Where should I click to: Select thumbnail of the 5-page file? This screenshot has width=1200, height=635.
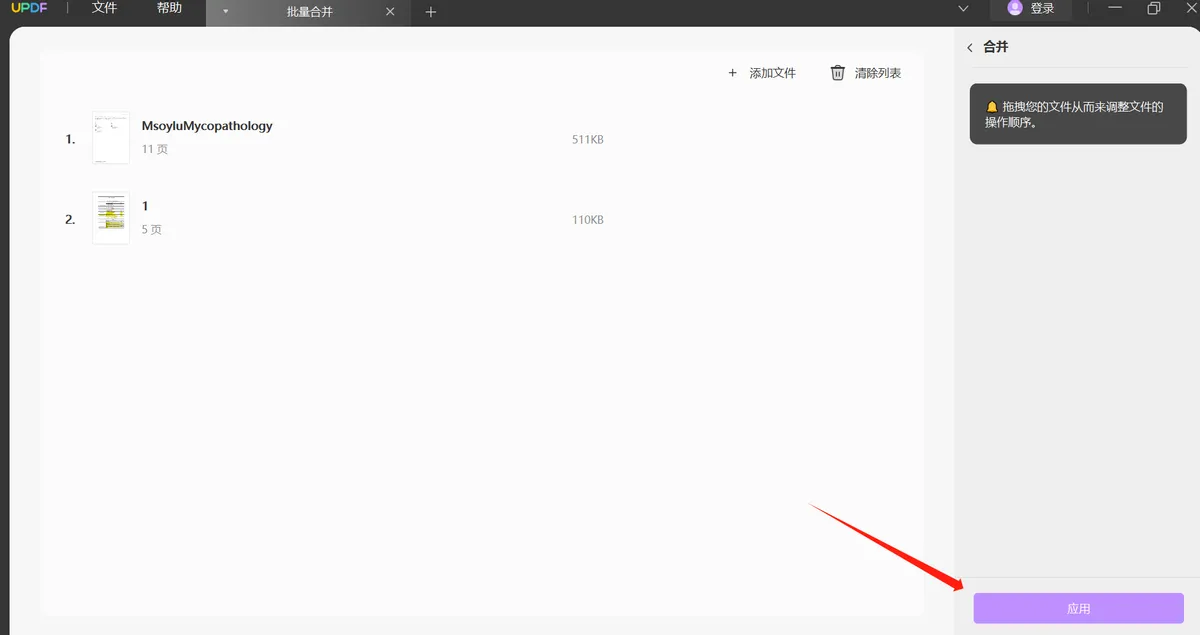click(110, 218)
